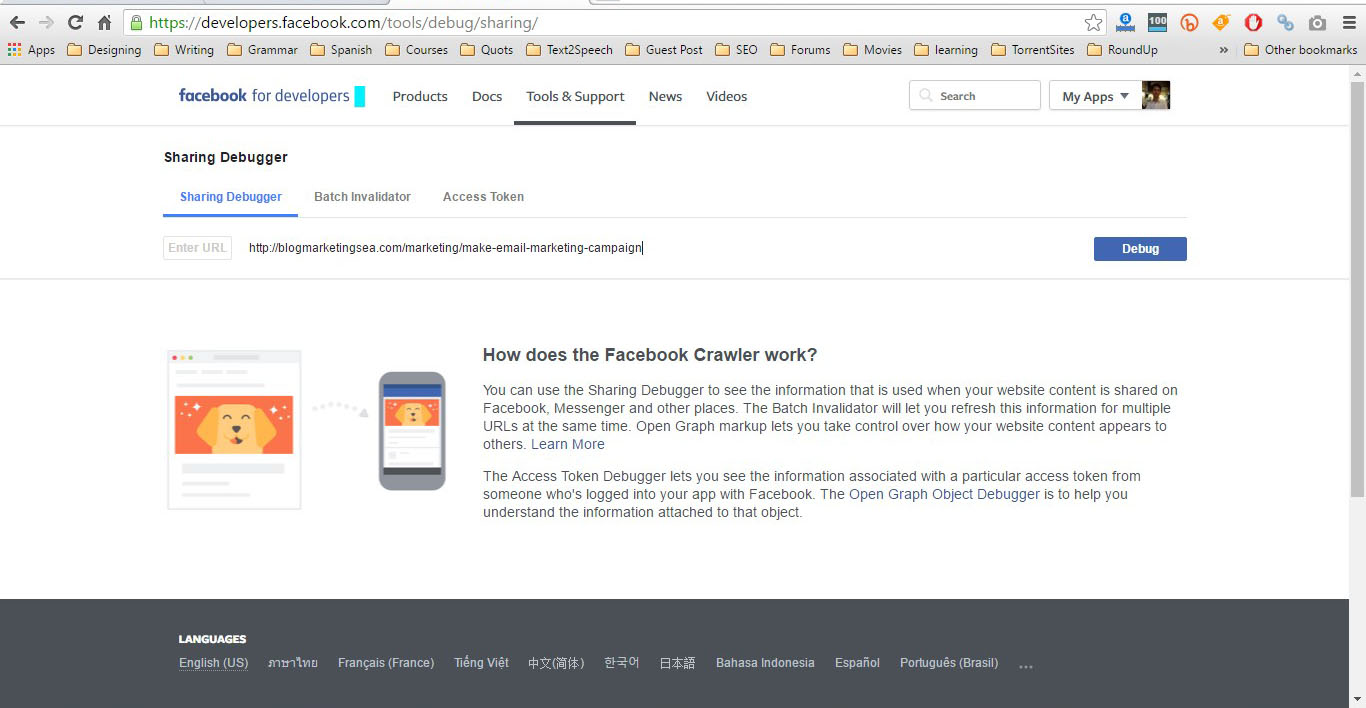
Task: Open the Spanish bookmarks folder
Action: point(341,49)
